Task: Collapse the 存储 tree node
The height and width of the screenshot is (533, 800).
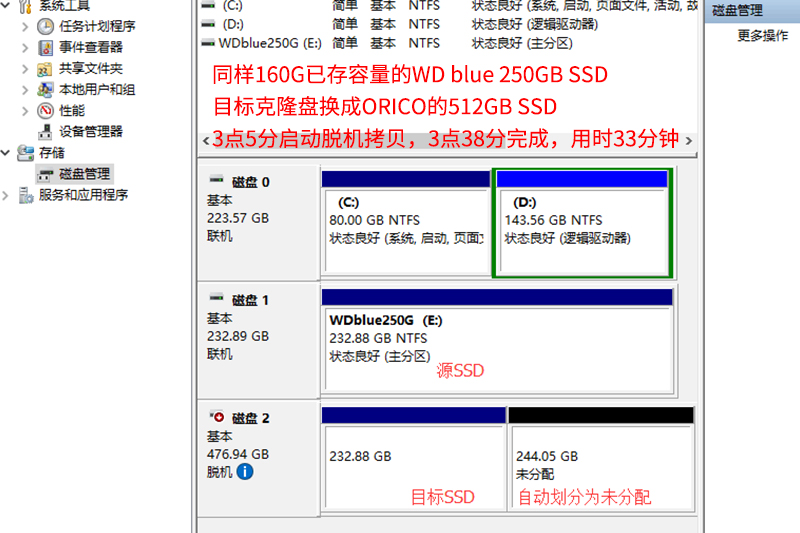Action: pyautogui.click(x=6, y=153)
